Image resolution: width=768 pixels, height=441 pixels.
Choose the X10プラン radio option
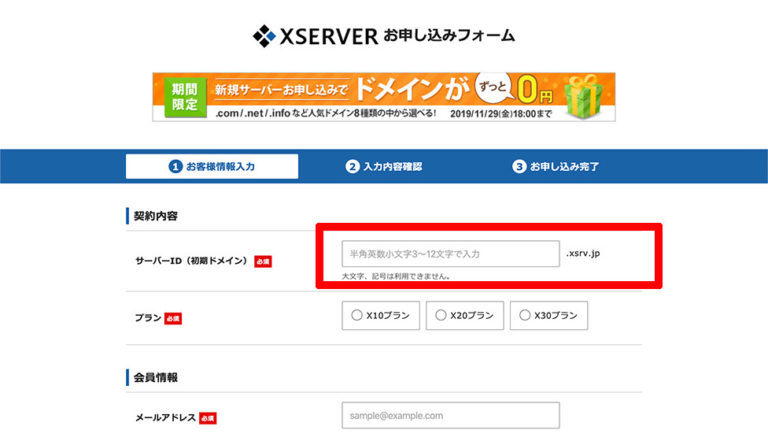(381, 315)
